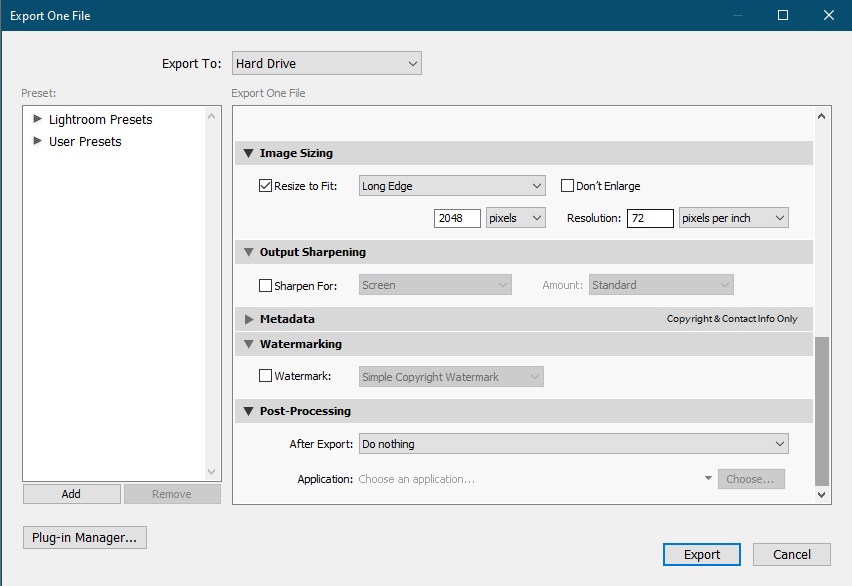Click the small arrow beside Application field

708,479
